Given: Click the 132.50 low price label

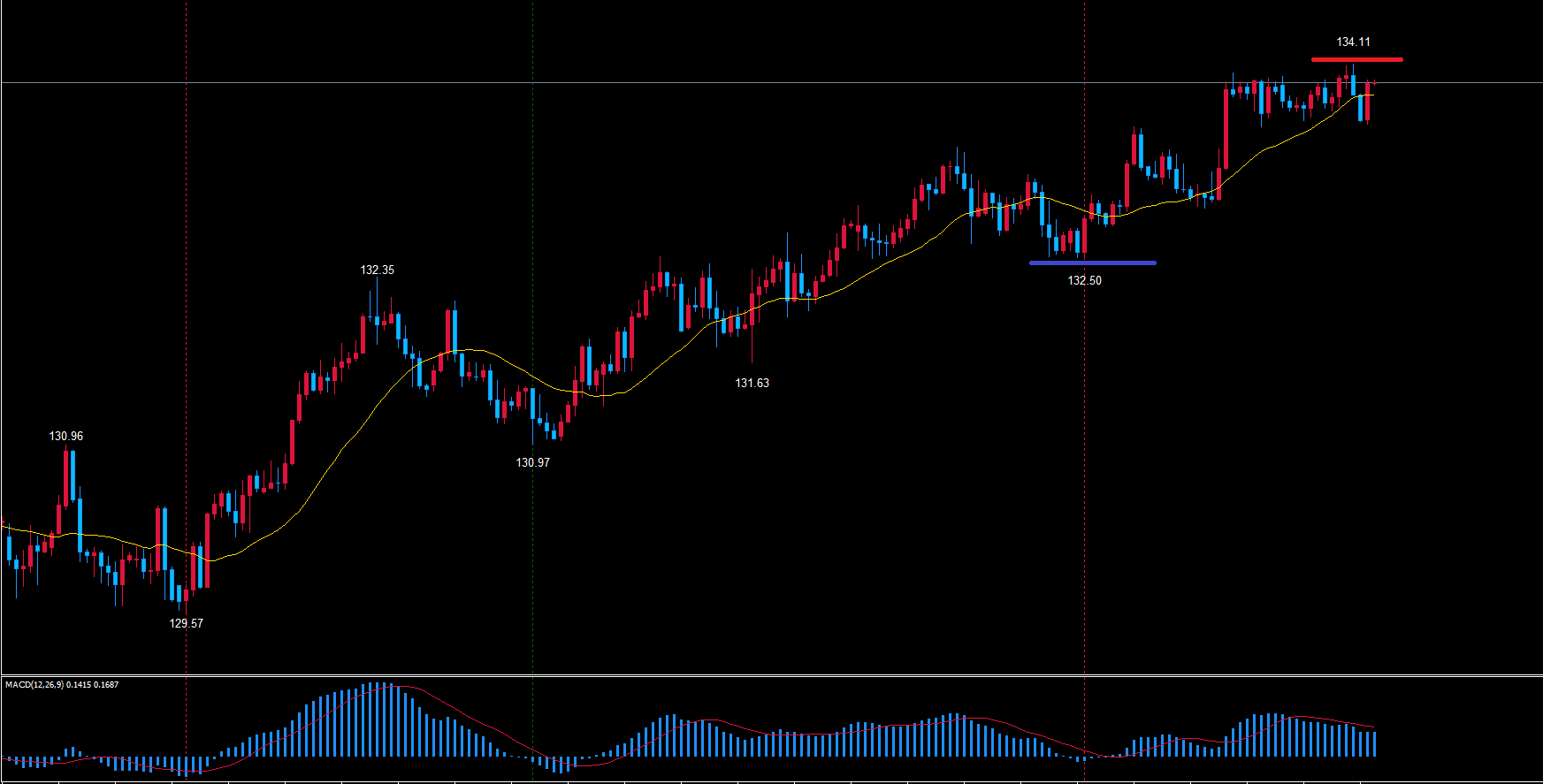Looking at the screenshot, I should pyautogui.click(x=1084, y=280).
